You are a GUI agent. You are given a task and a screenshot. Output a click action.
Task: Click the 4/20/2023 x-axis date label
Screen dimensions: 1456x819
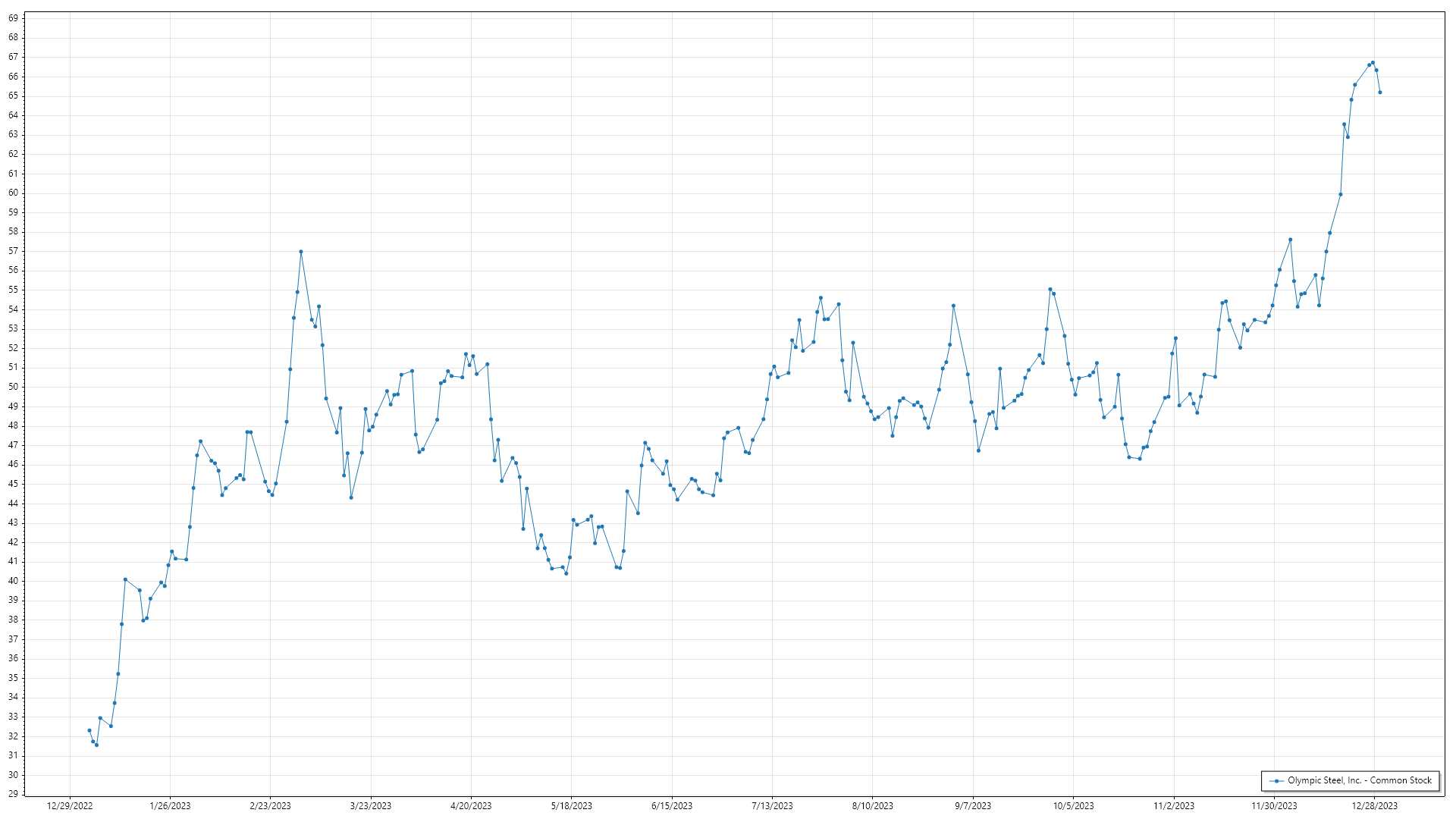[471, 806]
